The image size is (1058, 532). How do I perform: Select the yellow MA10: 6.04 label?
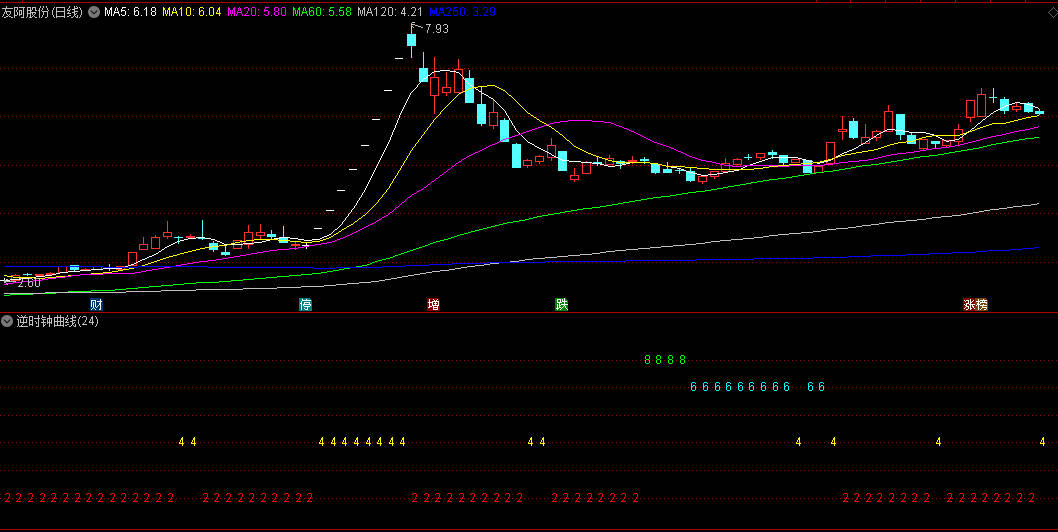(192, 12)
